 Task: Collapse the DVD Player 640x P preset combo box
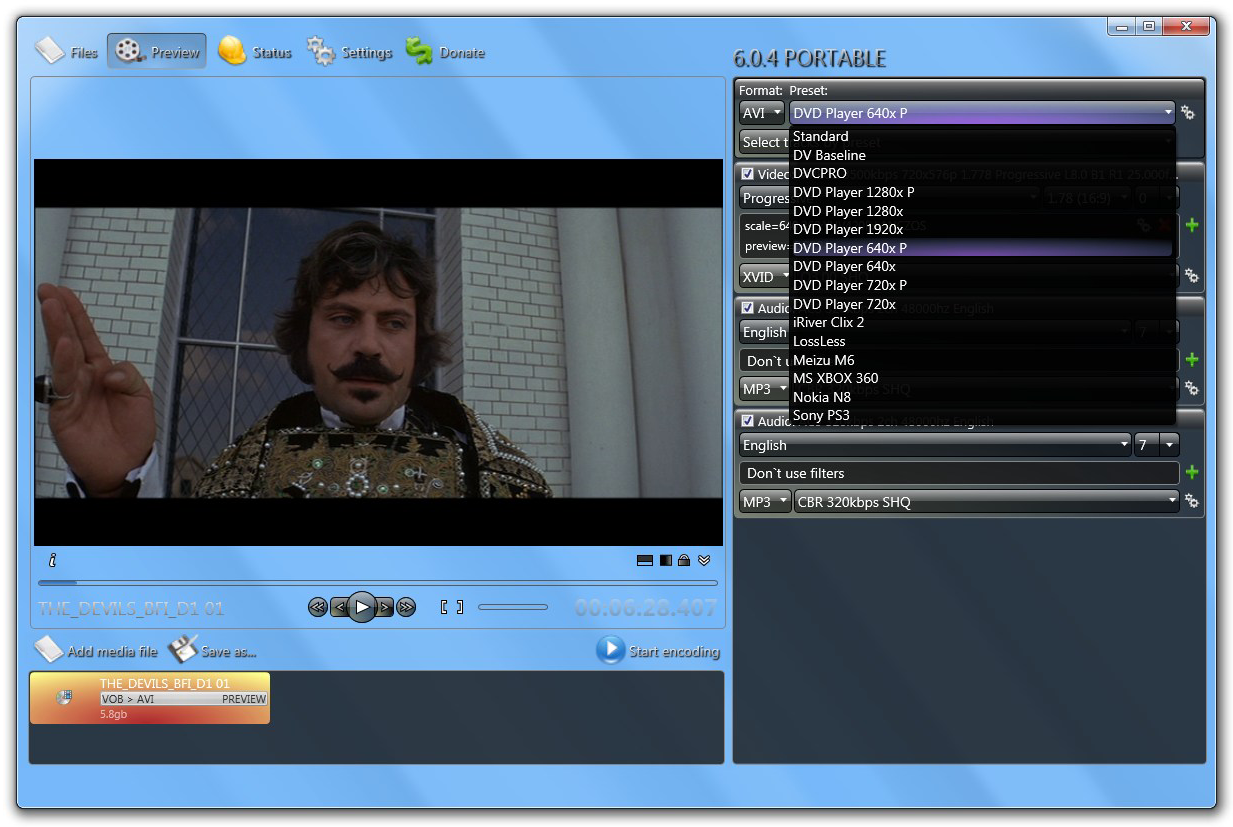point(982,113)
